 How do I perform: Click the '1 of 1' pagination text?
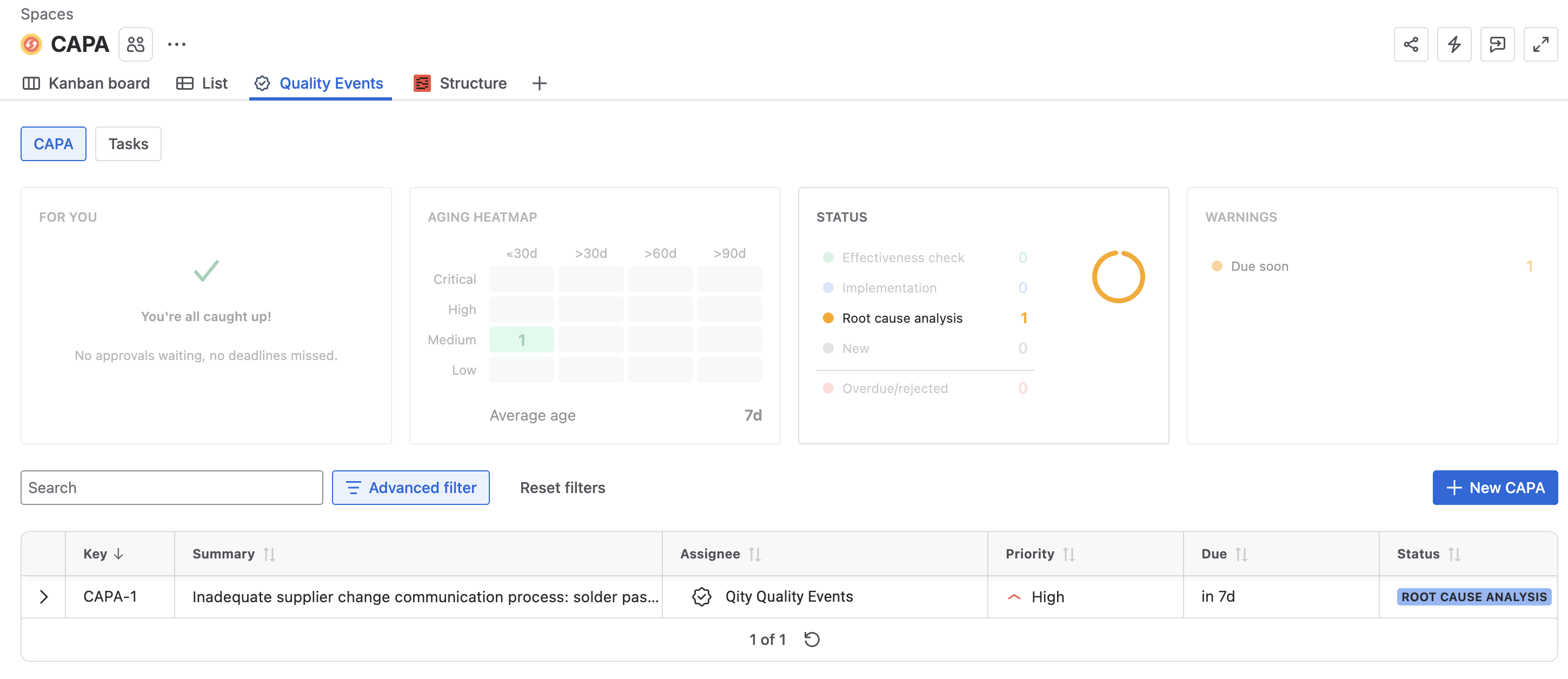pos(768,640)
